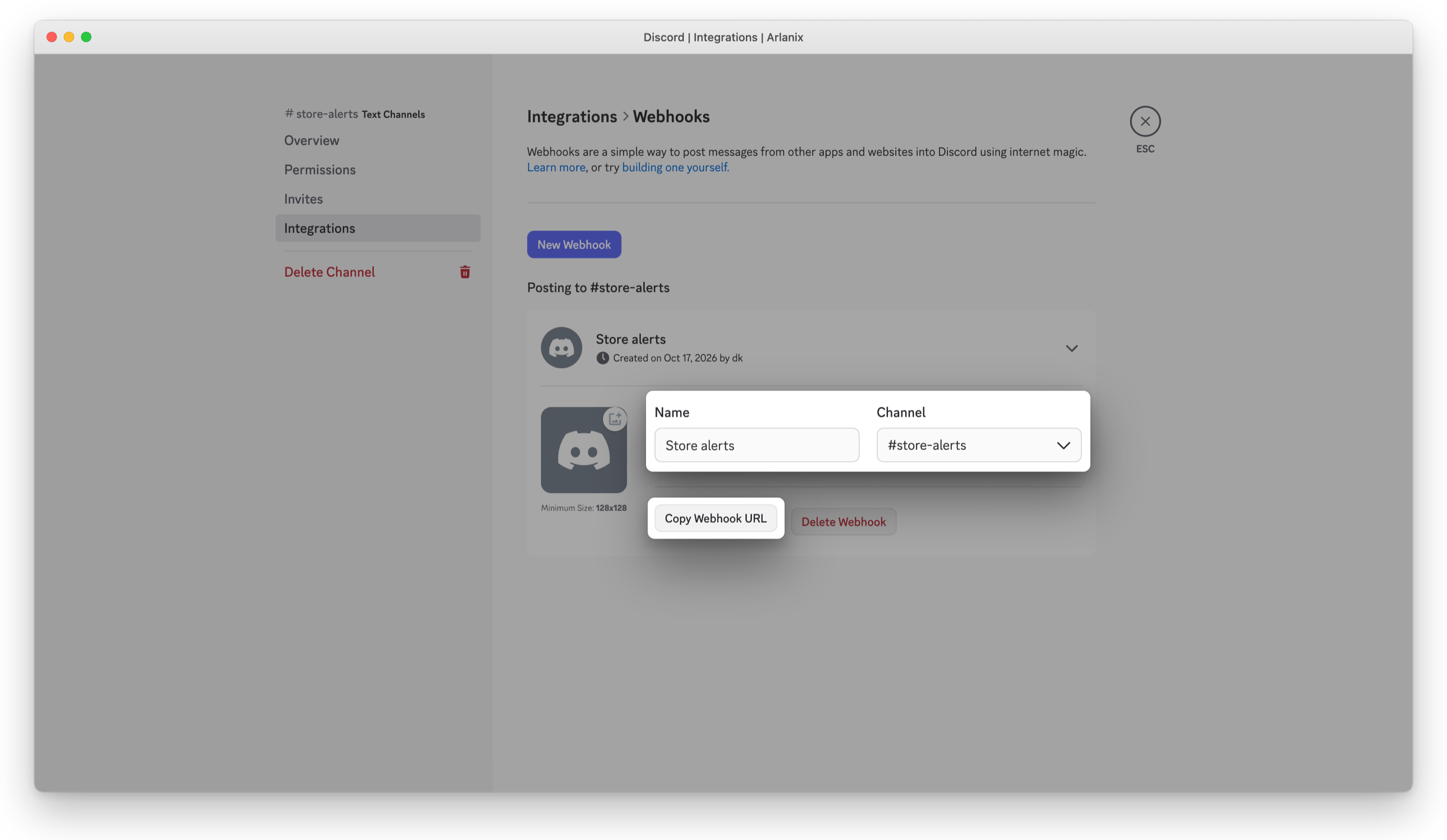Open the Invites settings tab
The width and height of the screenshot is (1447, 840).
click(x=377, y=199)
